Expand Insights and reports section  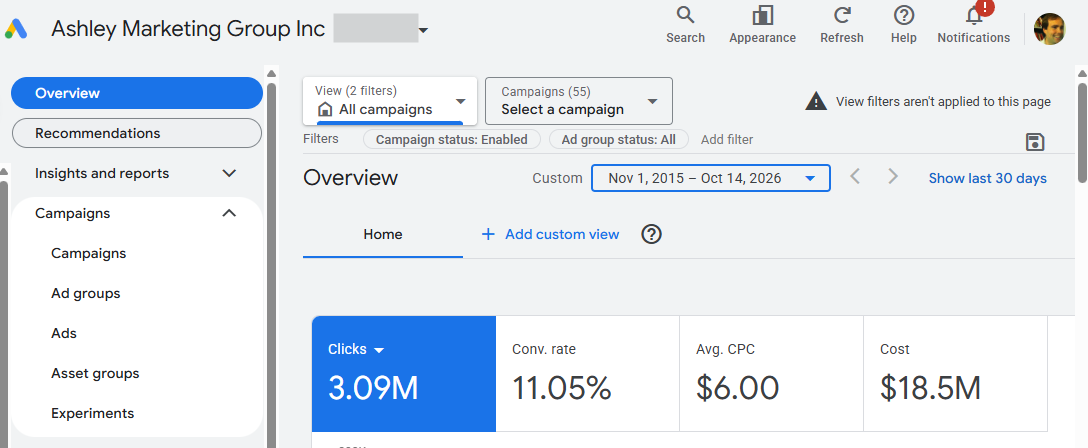(x=137, y=173)
